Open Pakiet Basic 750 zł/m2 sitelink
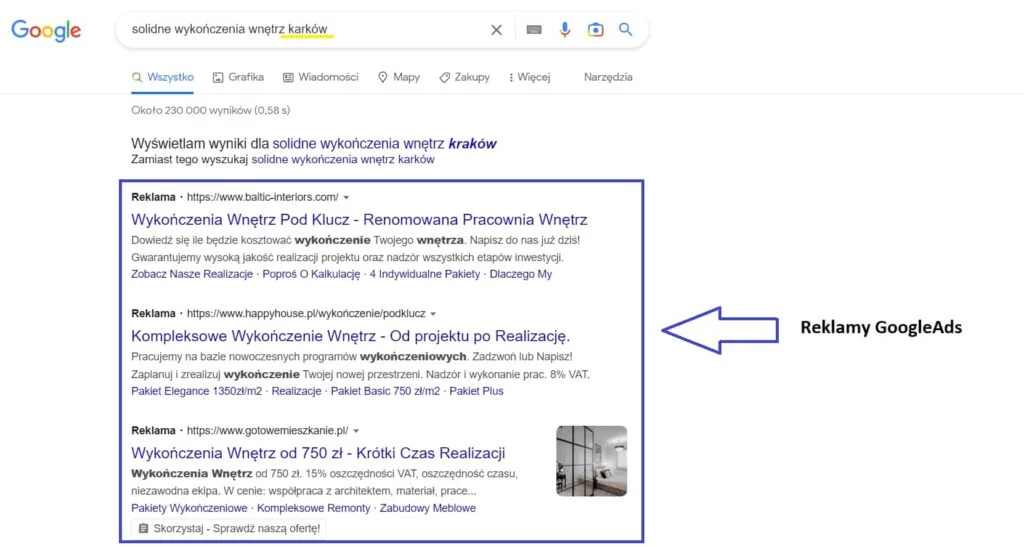 click(385, 391)
